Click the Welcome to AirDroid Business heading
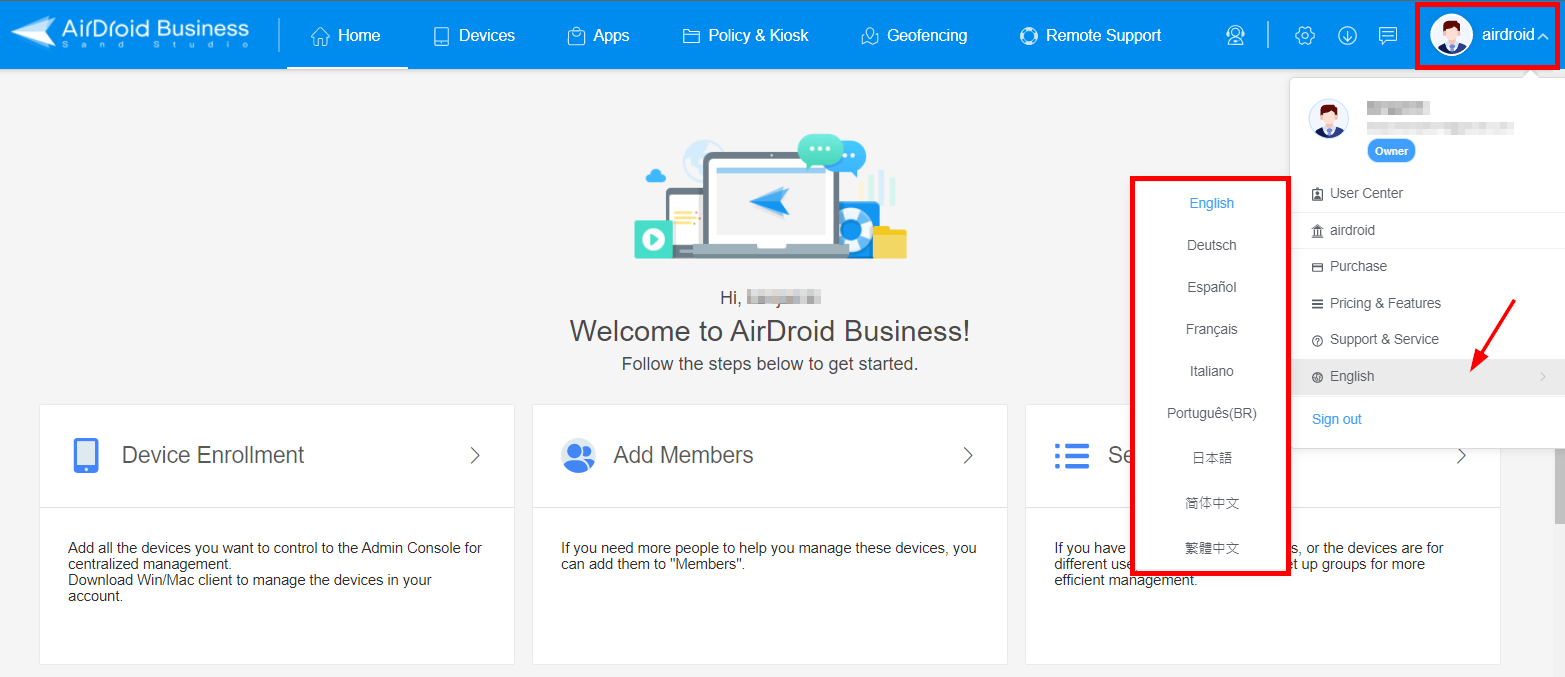 coord(770,331)
